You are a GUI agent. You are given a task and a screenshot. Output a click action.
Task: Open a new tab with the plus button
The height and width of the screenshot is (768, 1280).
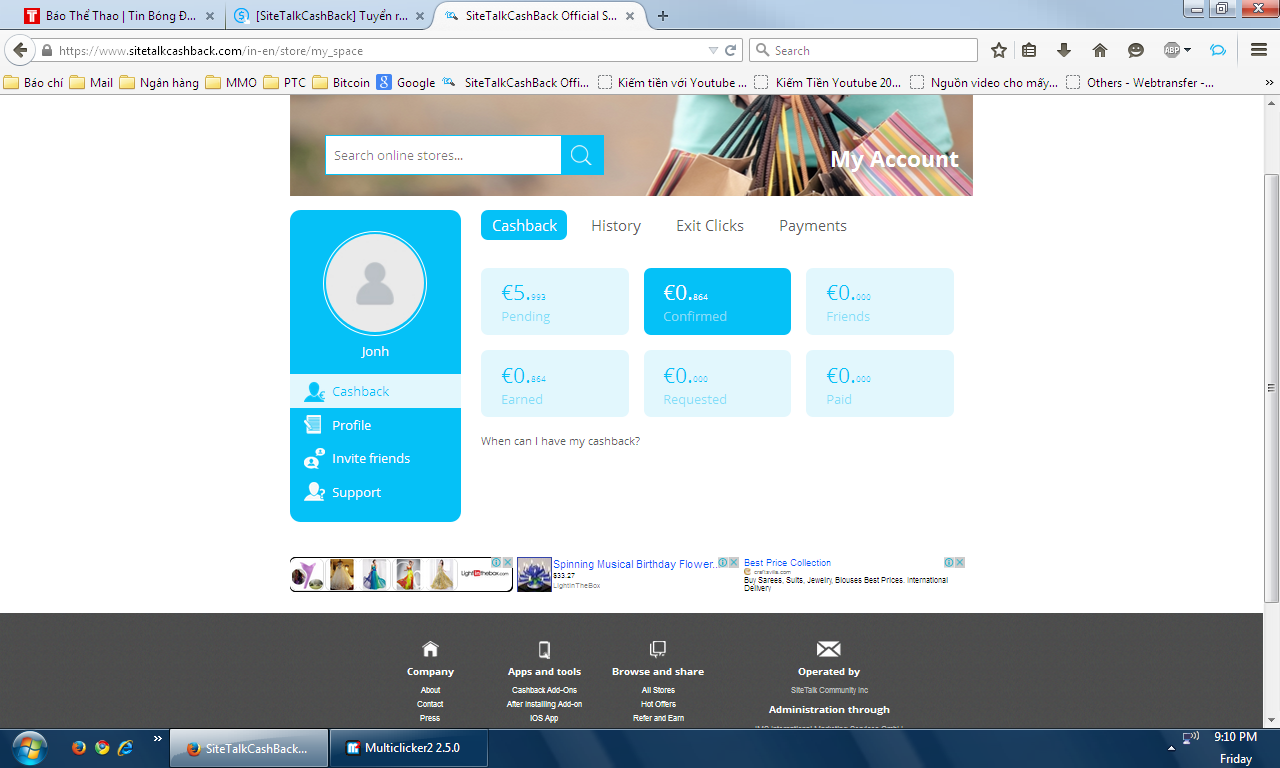[x=663, y=16]
